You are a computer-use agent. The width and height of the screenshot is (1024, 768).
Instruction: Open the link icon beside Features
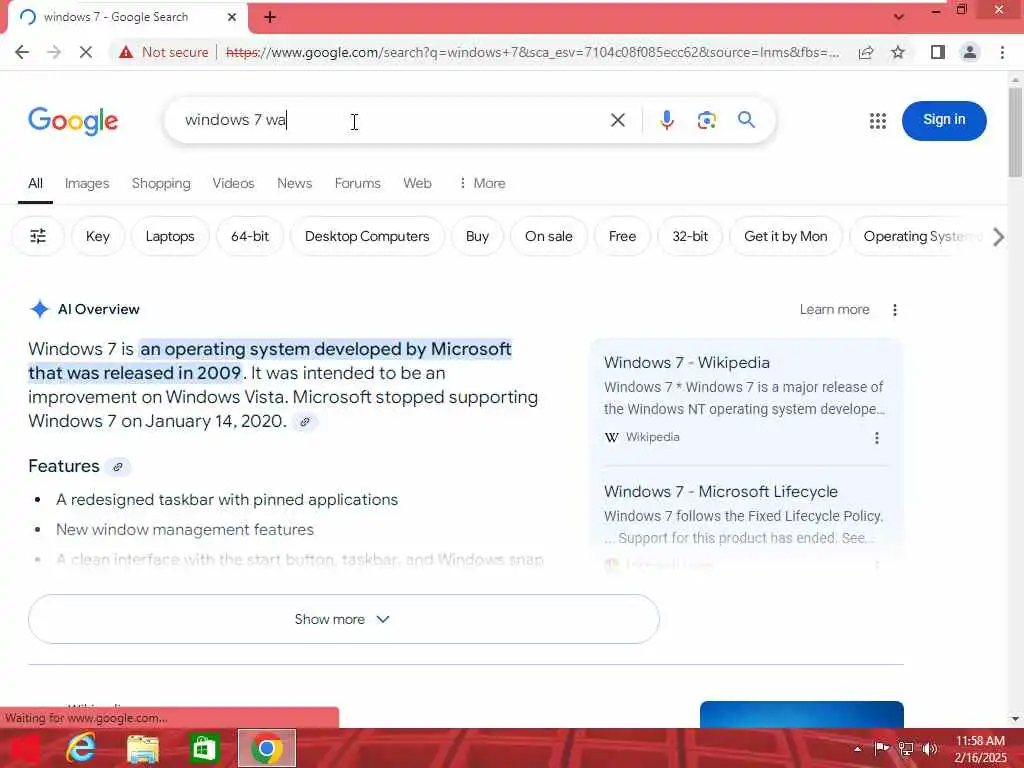tap(118, 467)
